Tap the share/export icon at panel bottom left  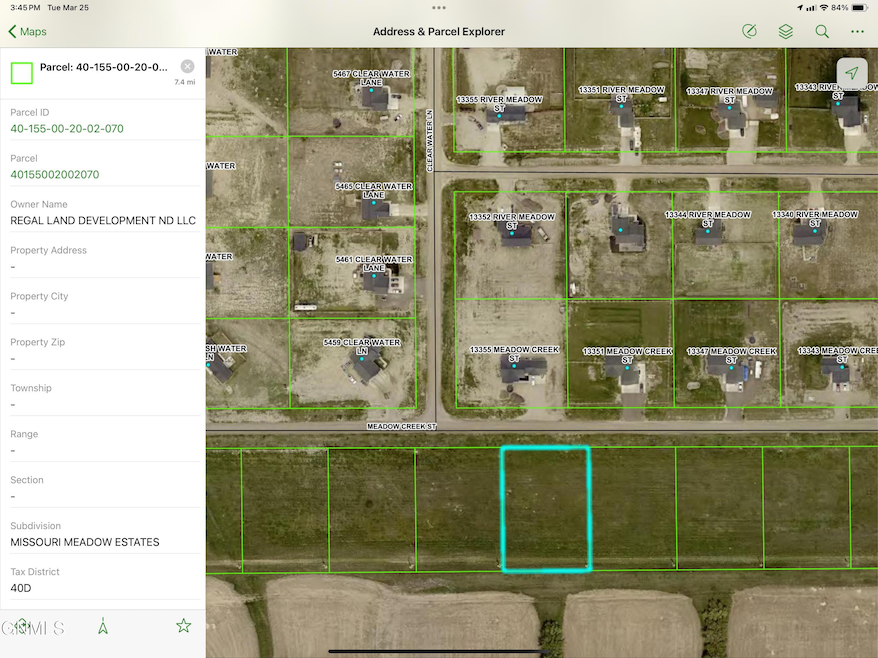pos(20,624)
